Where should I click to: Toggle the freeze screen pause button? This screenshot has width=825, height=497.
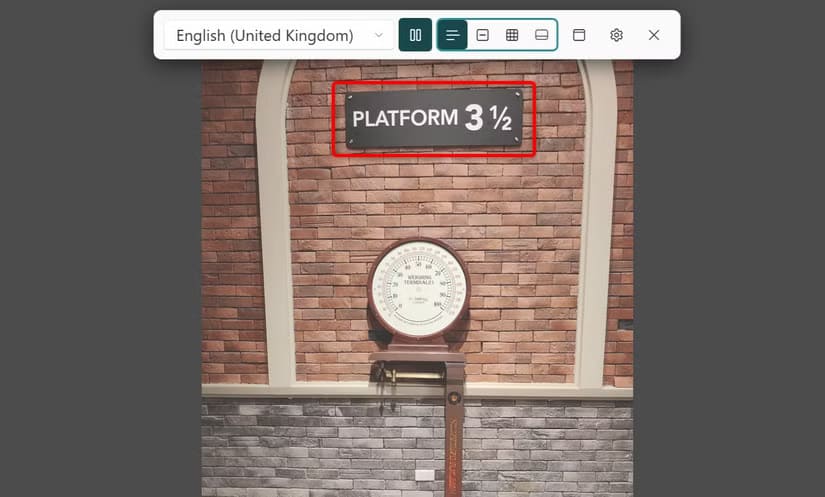tap(415, 35)
